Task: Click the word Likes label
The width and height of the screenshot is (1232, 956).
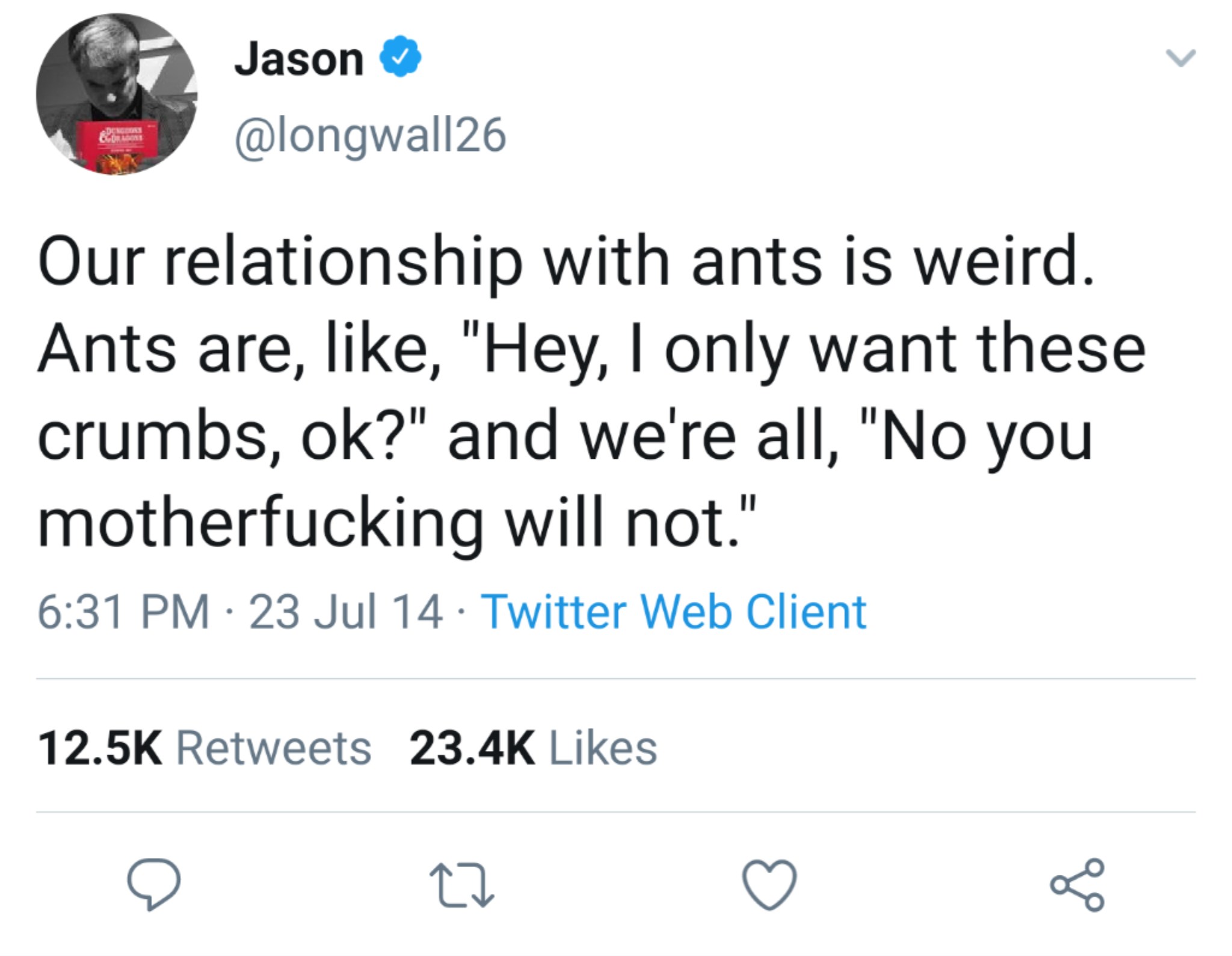Action: [603, 748]
